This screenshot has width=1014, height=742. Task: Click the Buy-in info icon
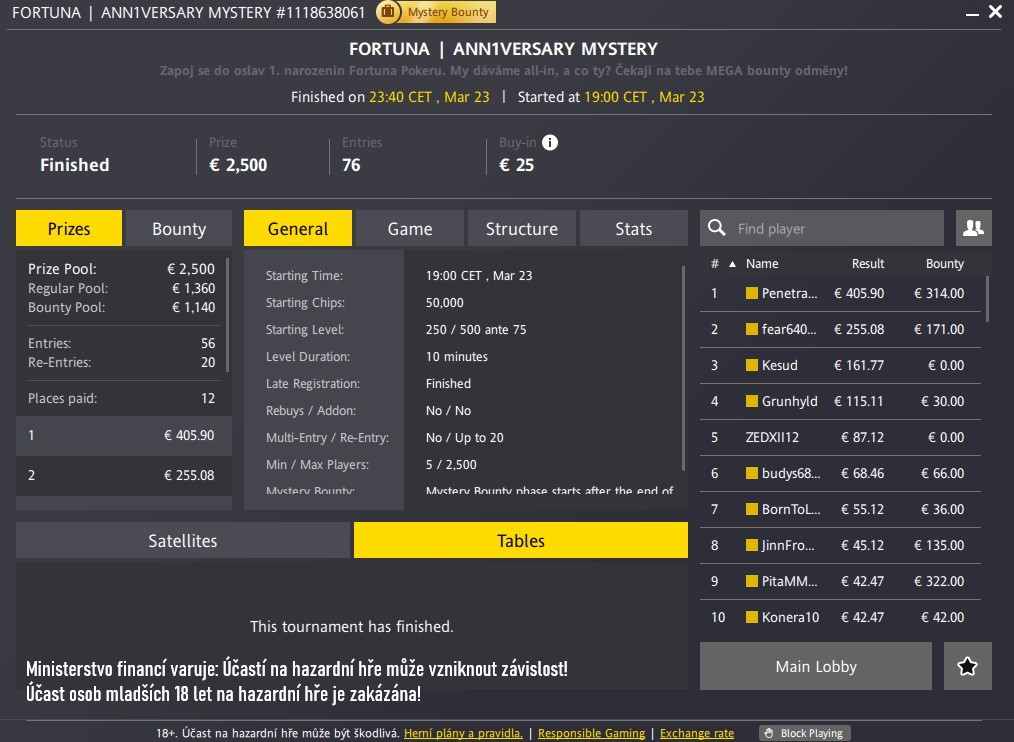550,143
